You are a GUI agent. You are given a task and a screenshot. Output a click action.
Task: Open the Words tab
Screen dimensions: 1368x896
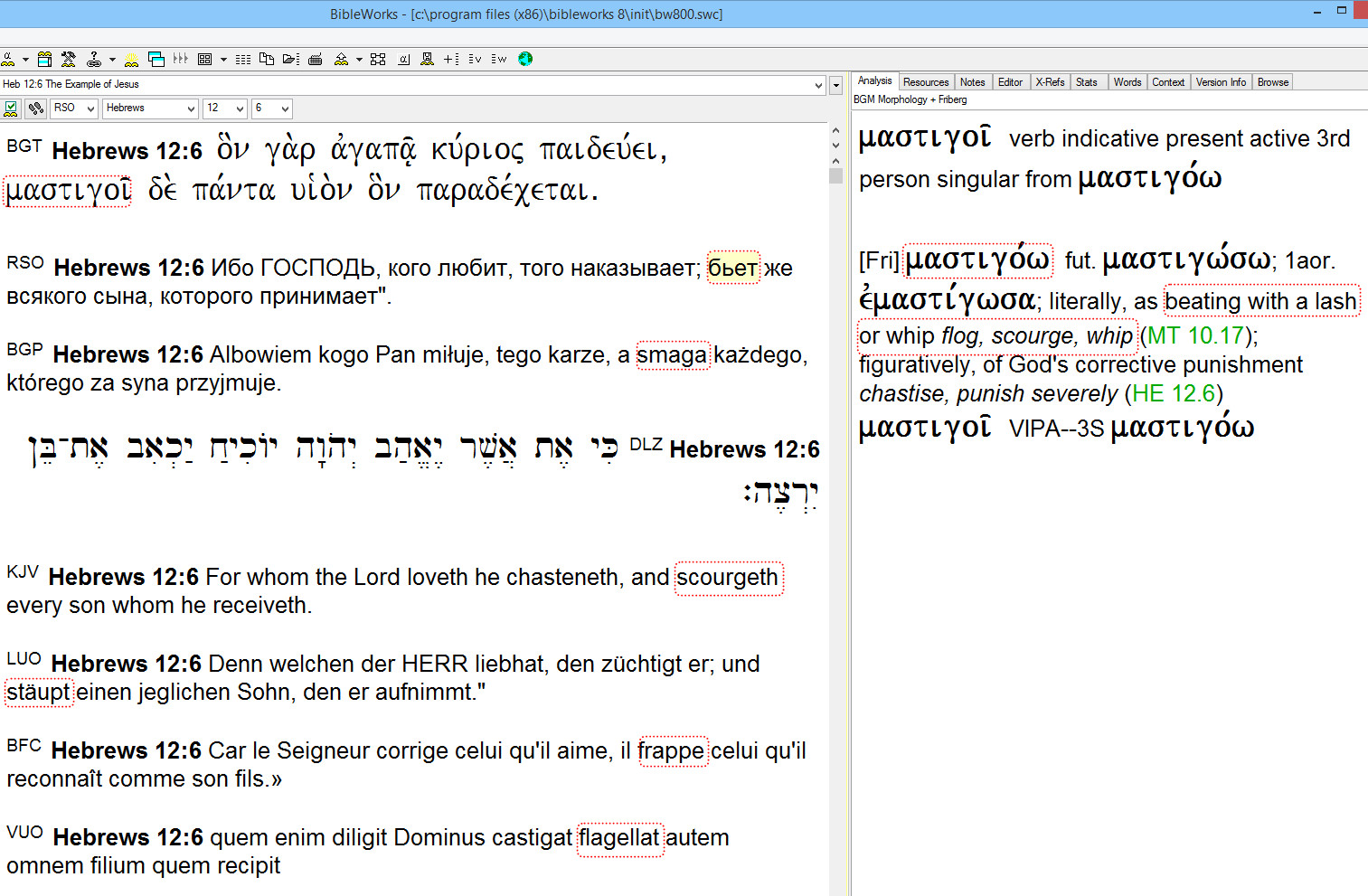(x=1127, y=82)
